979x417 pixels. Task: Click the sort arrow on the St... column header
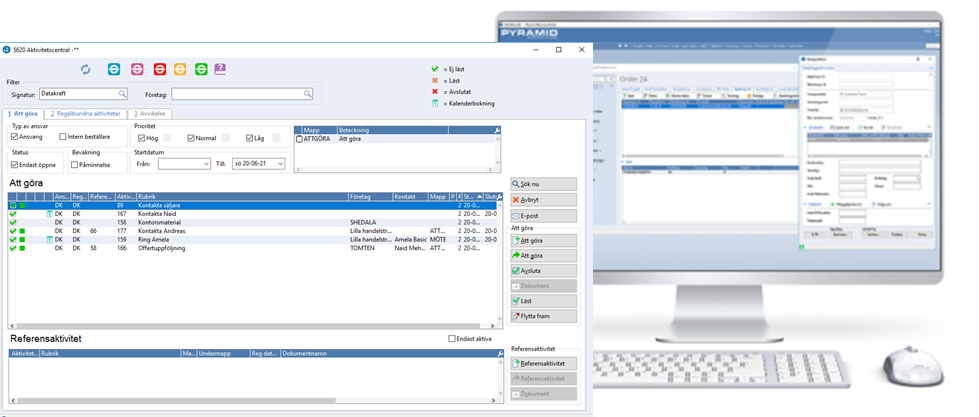479,197
